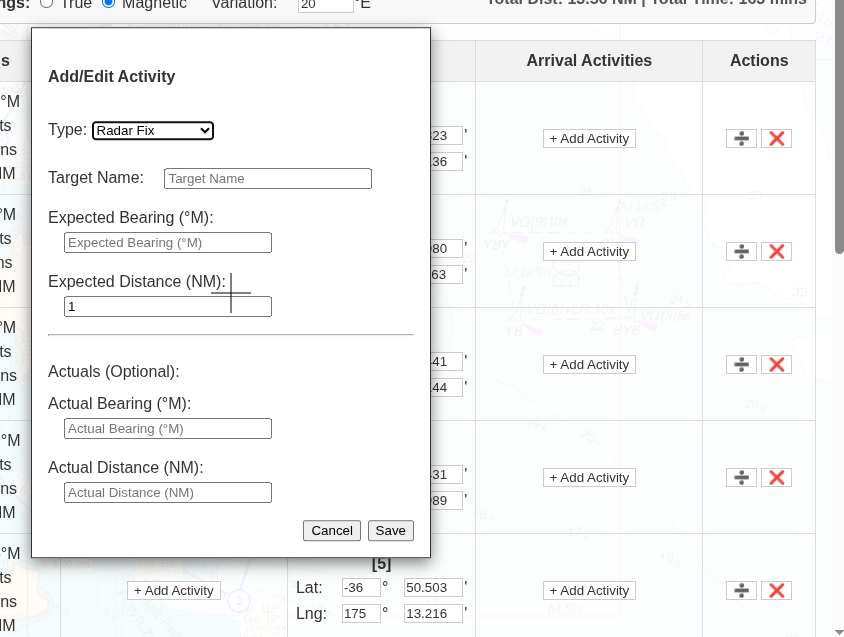Select the Magnetic bearing radio button
Image resolution: width=844 pixels, height=637 pixels.
[x=108, y=3]
